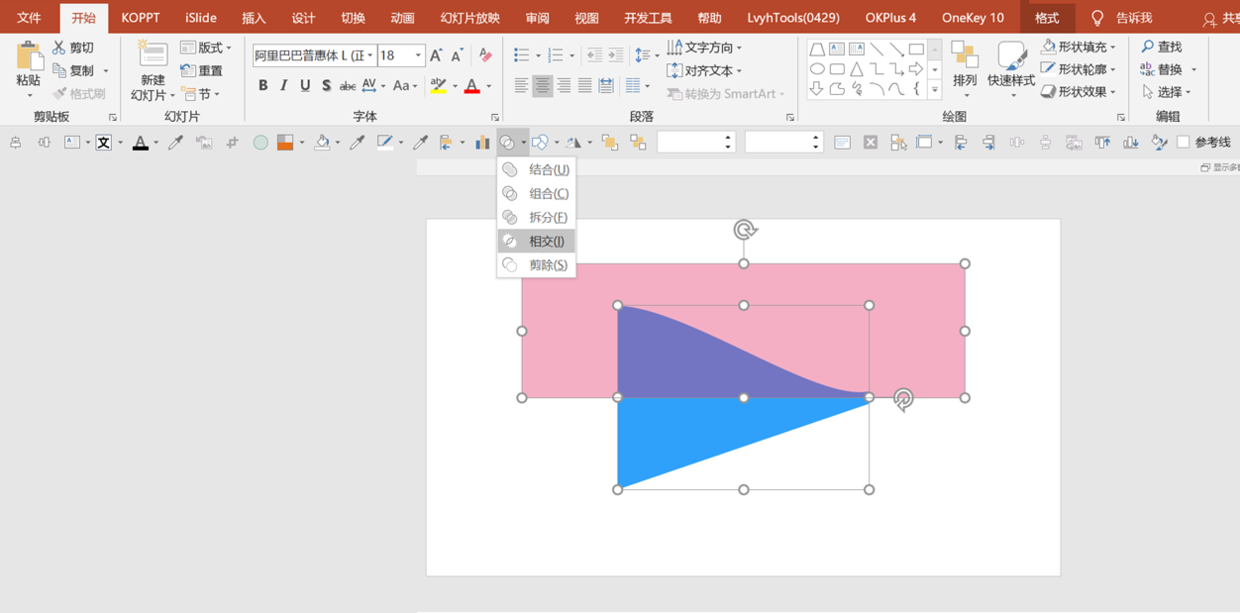The width and height of the screenshot is (1240, 613).
Task: Click the numbered list icon
Action: point(555,56)
